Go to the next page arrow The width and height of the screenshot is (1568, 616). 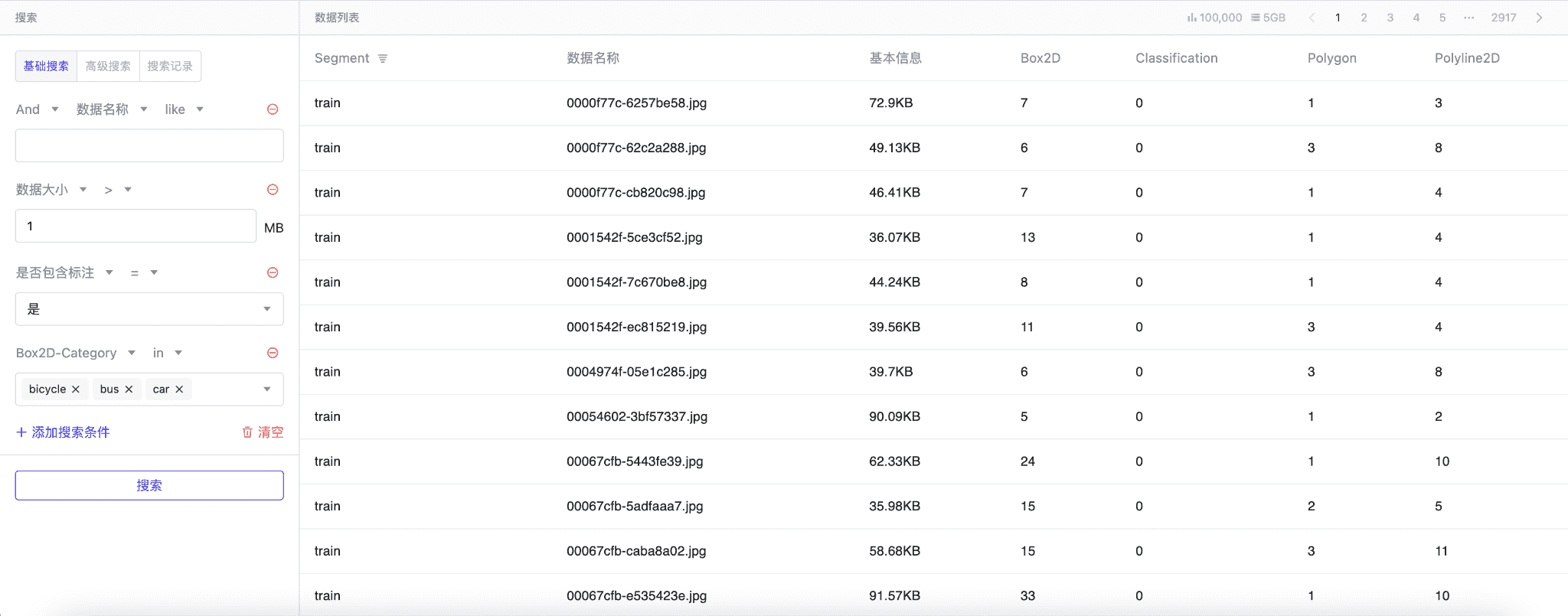1539,18
